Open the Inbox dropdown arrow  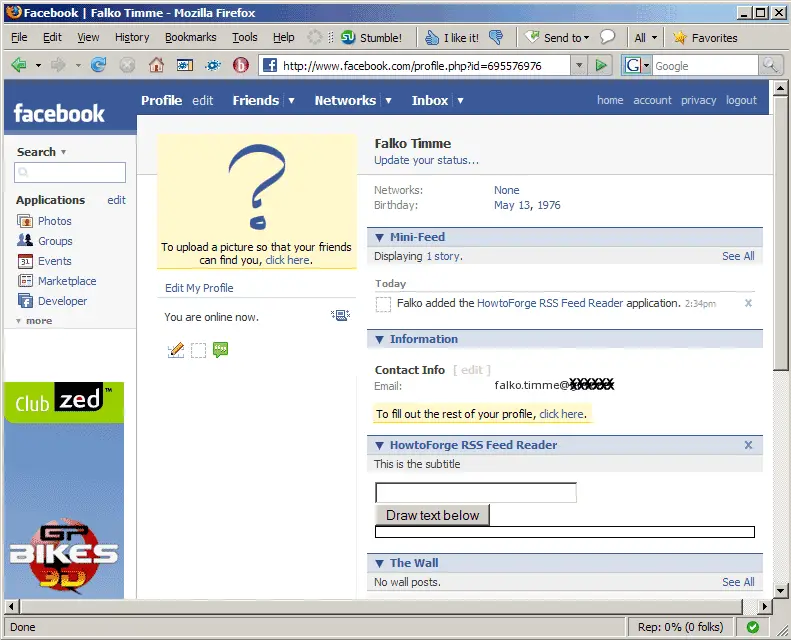pyautogui.click(x=460, y=100)
